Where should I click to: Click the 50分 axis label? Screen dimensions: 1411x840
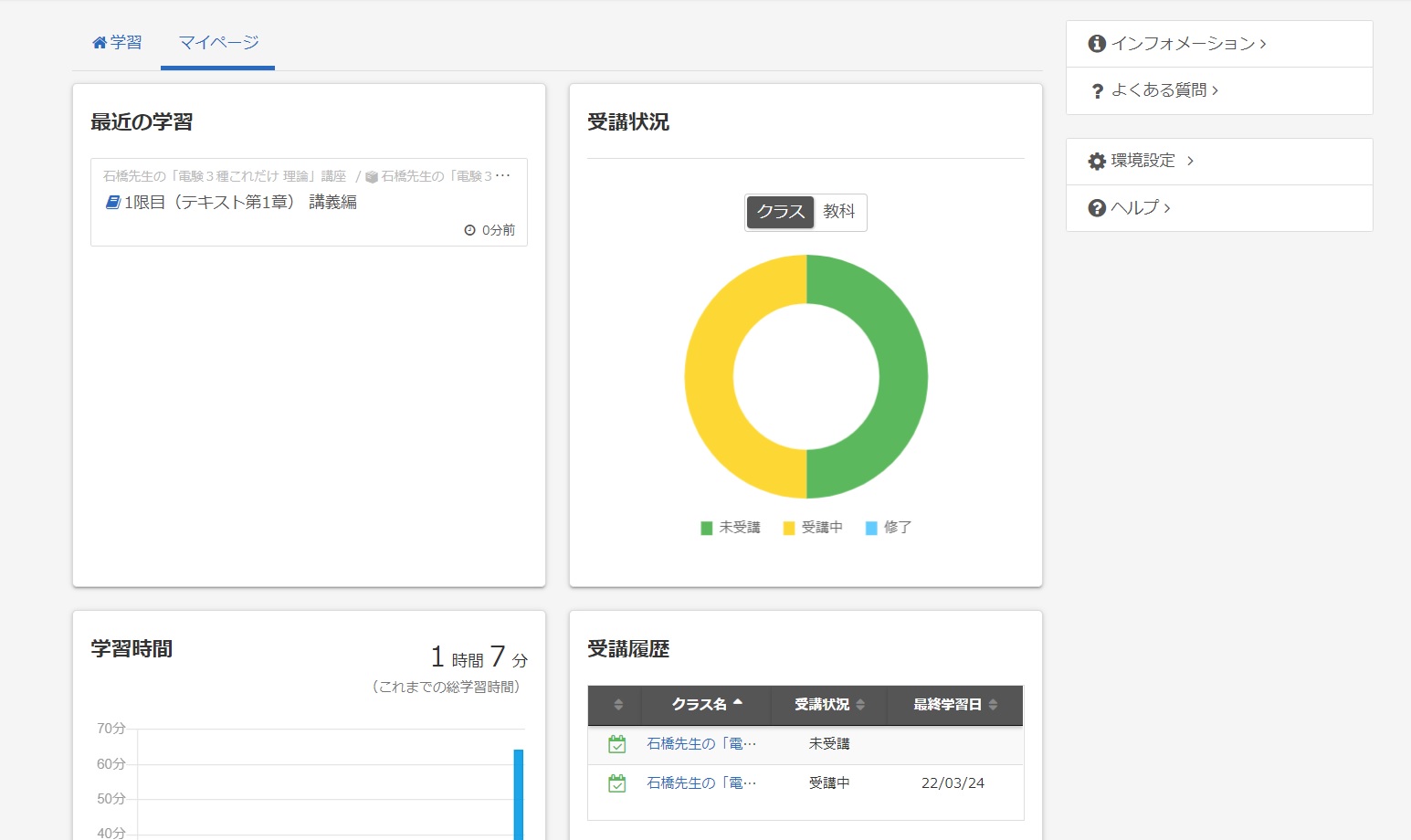pos(111,799)
